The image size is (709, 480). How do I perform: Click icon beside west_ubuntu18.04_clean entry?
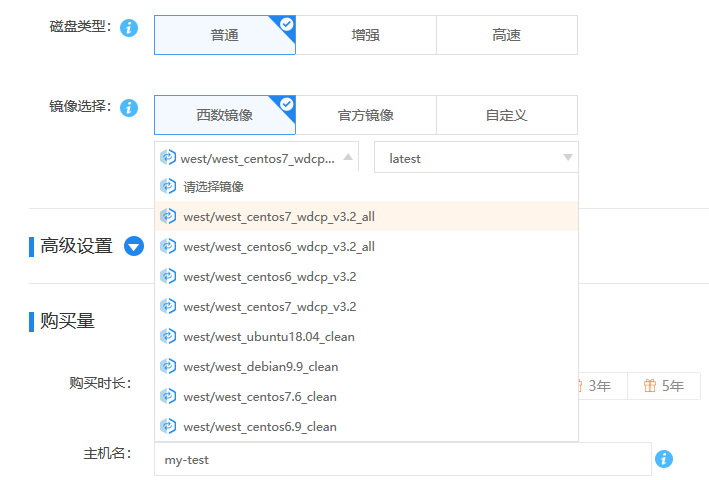pyautogui.click(x=168, y=336)
